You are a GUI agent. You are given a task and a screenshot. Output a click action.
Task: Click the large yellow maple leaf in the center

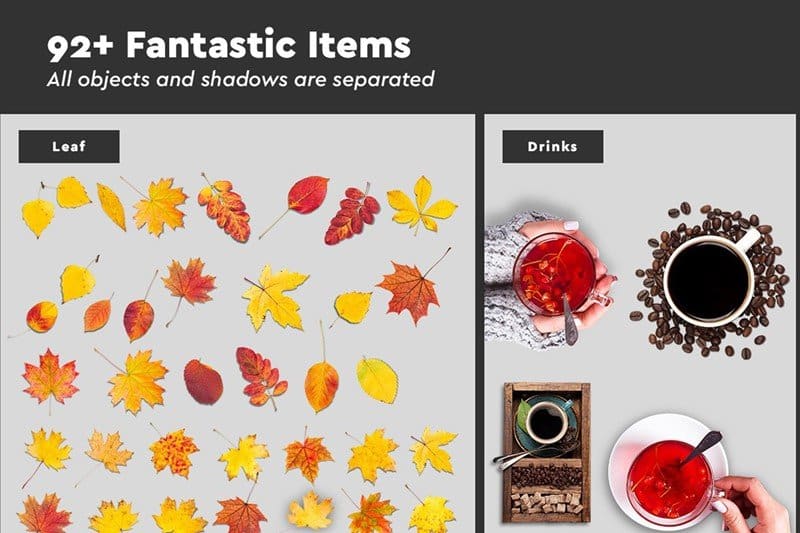274,297
